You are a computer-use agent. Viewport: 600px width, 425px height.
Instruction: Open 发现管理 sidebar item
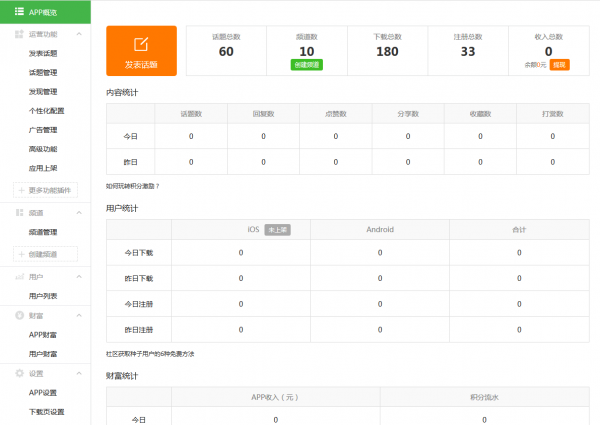tap(43, 91)
